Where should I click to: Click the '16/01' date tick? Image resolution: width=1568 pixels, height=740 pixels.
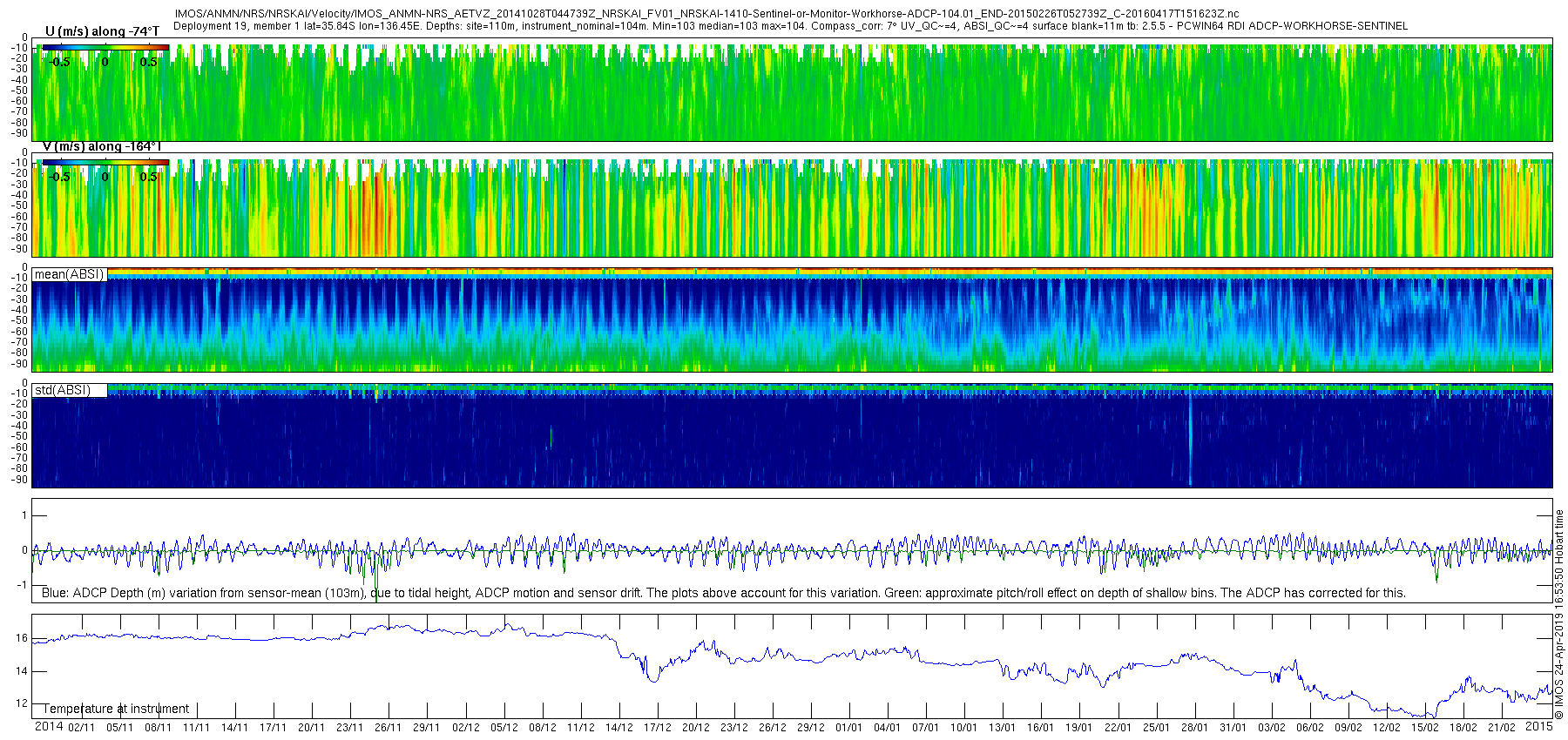click(x=1040, y=728)
